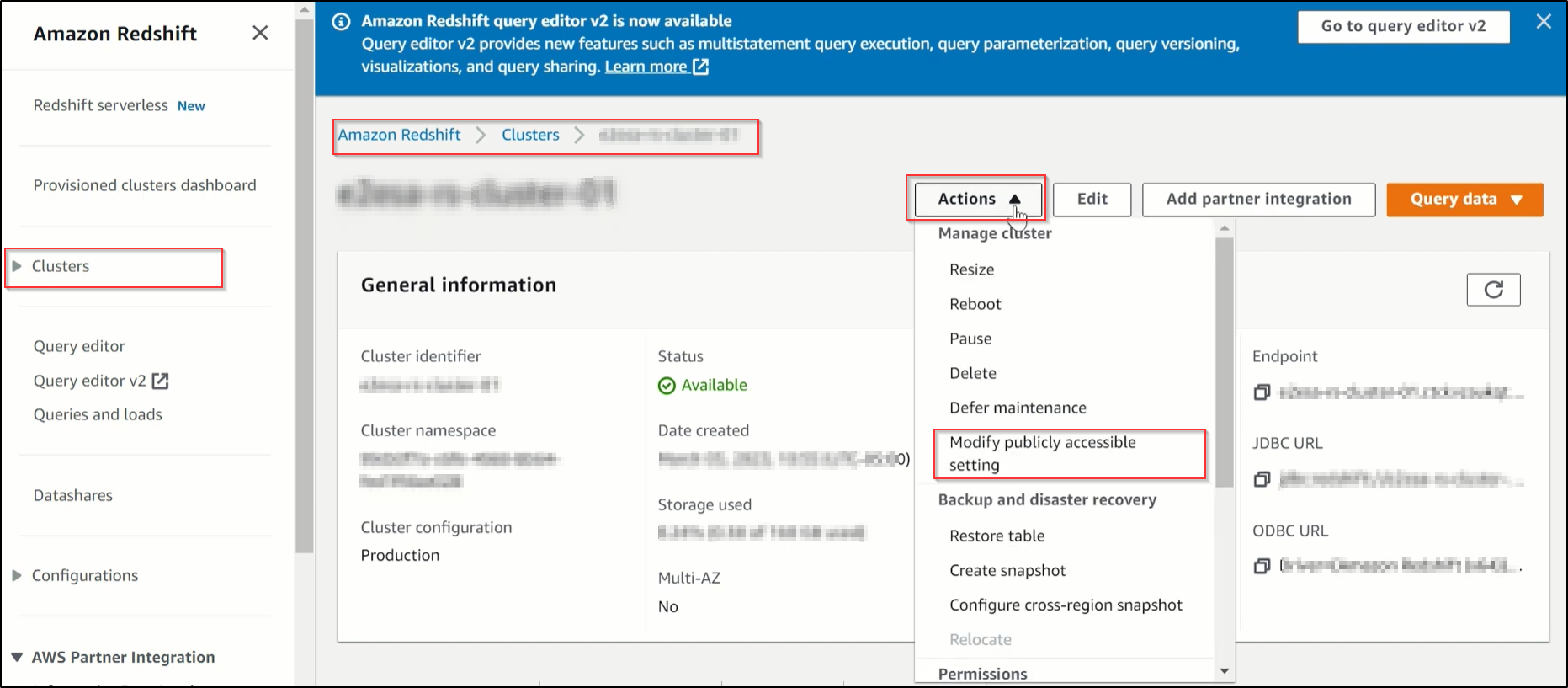Screen dimensions: 1568x688
Task: Click the Actions menu scroll up arrow
Action: pos(1225,228)
